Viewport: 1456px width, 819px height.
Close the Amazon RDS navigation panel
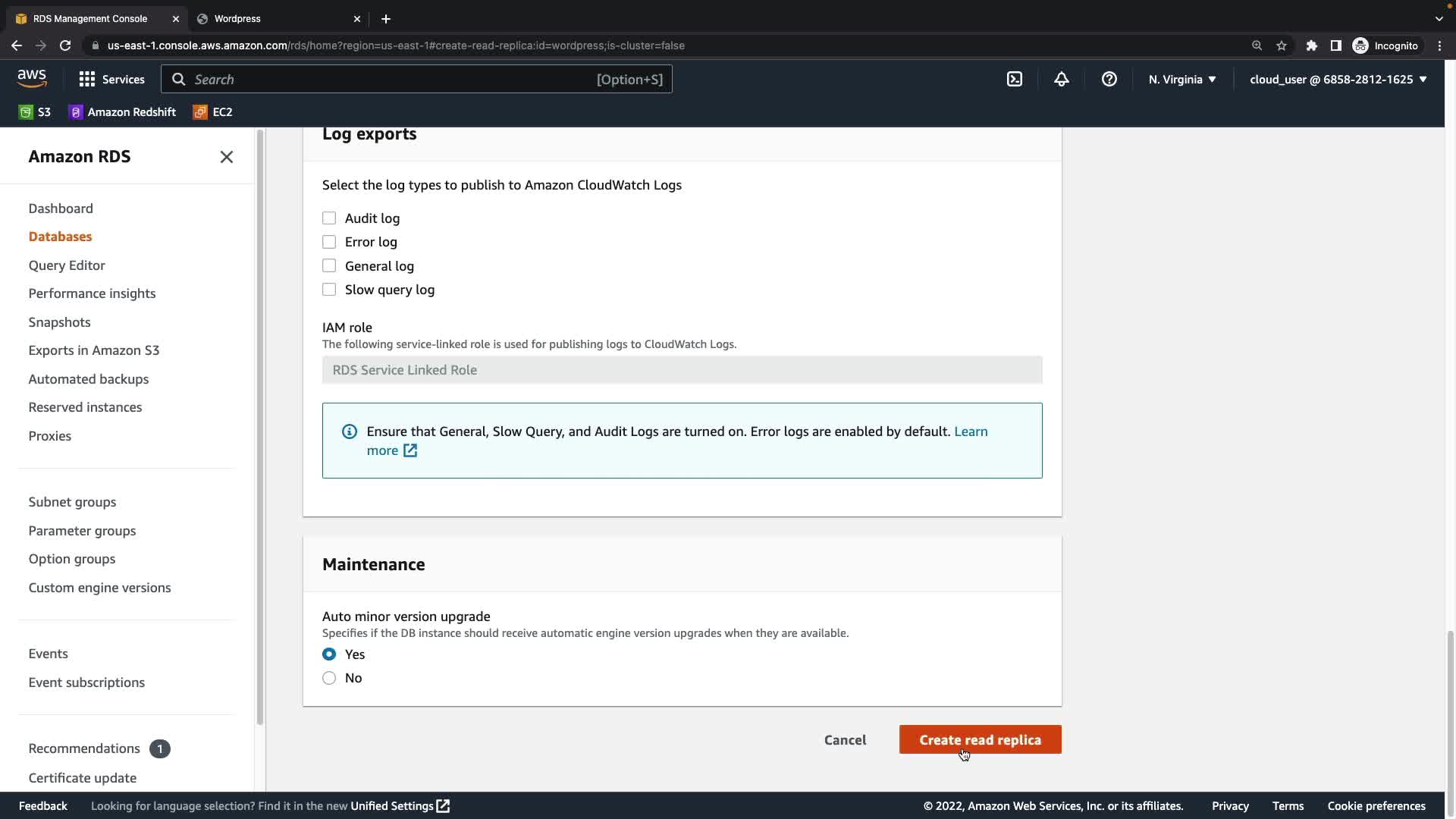point(226,157)
